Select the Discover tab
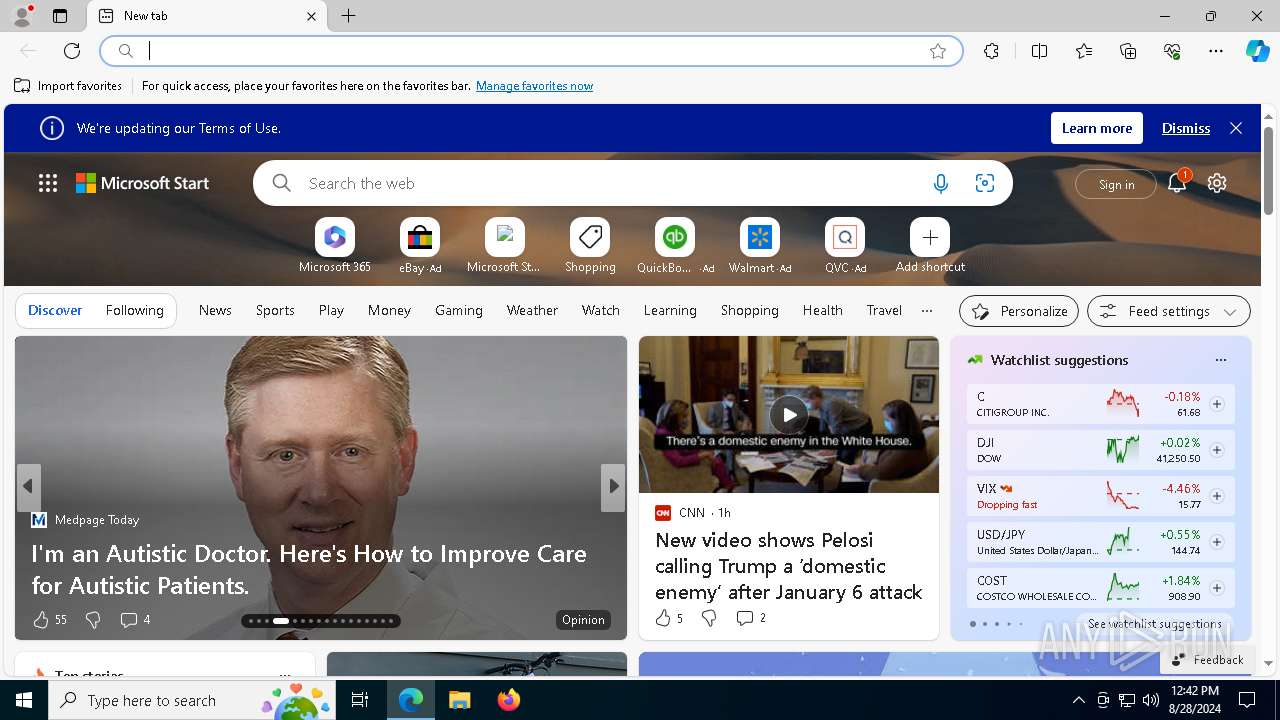Image resolution: width=1280 pixels, height=720 pixels. [55, 310]
